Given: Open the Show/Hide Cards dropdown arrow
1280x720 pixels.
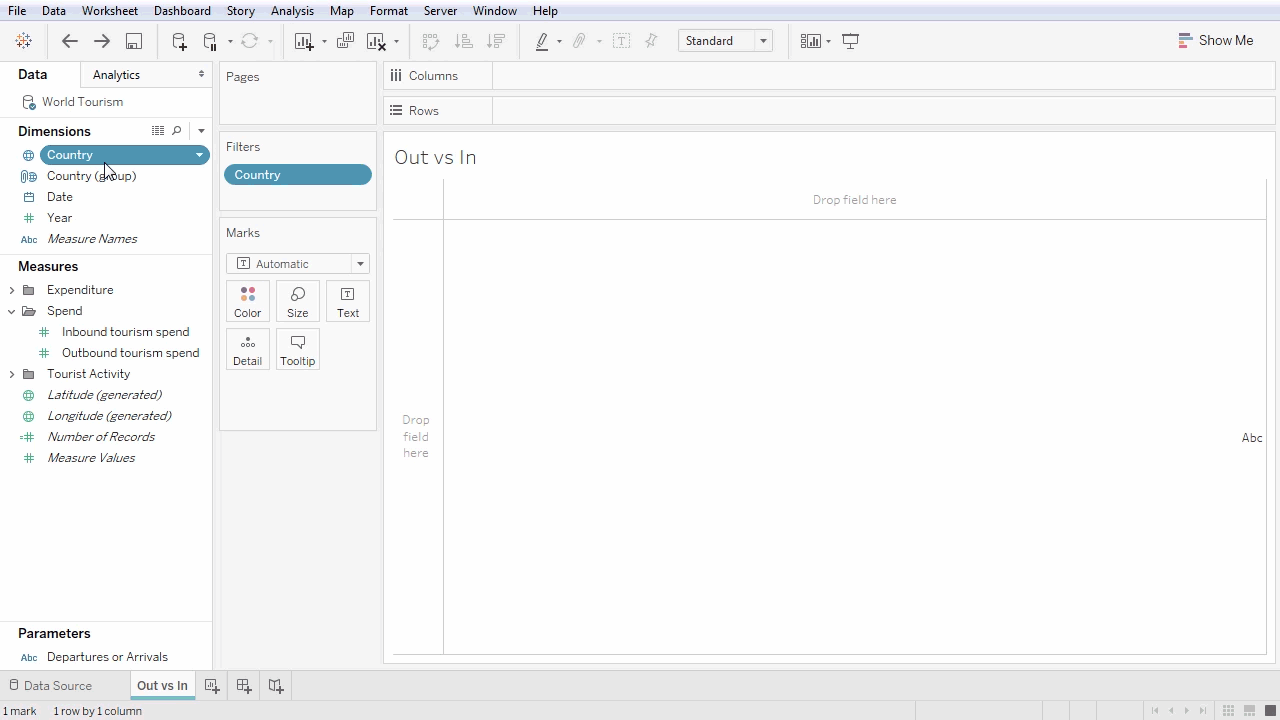Looking at the screenshot, I should [x=828, y=42].
